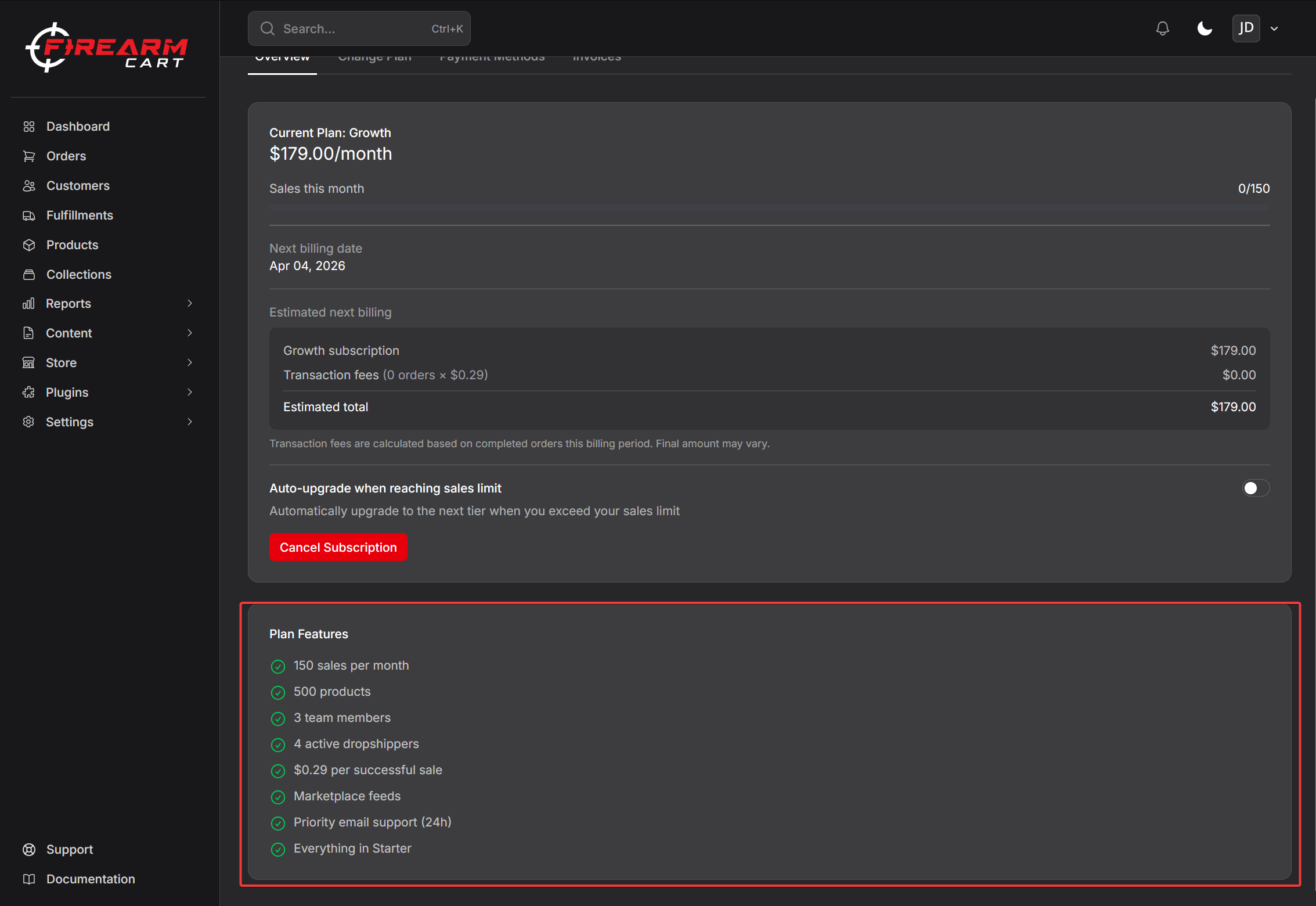
Task: Click the Plan Features heading
Action: [309, 634]
